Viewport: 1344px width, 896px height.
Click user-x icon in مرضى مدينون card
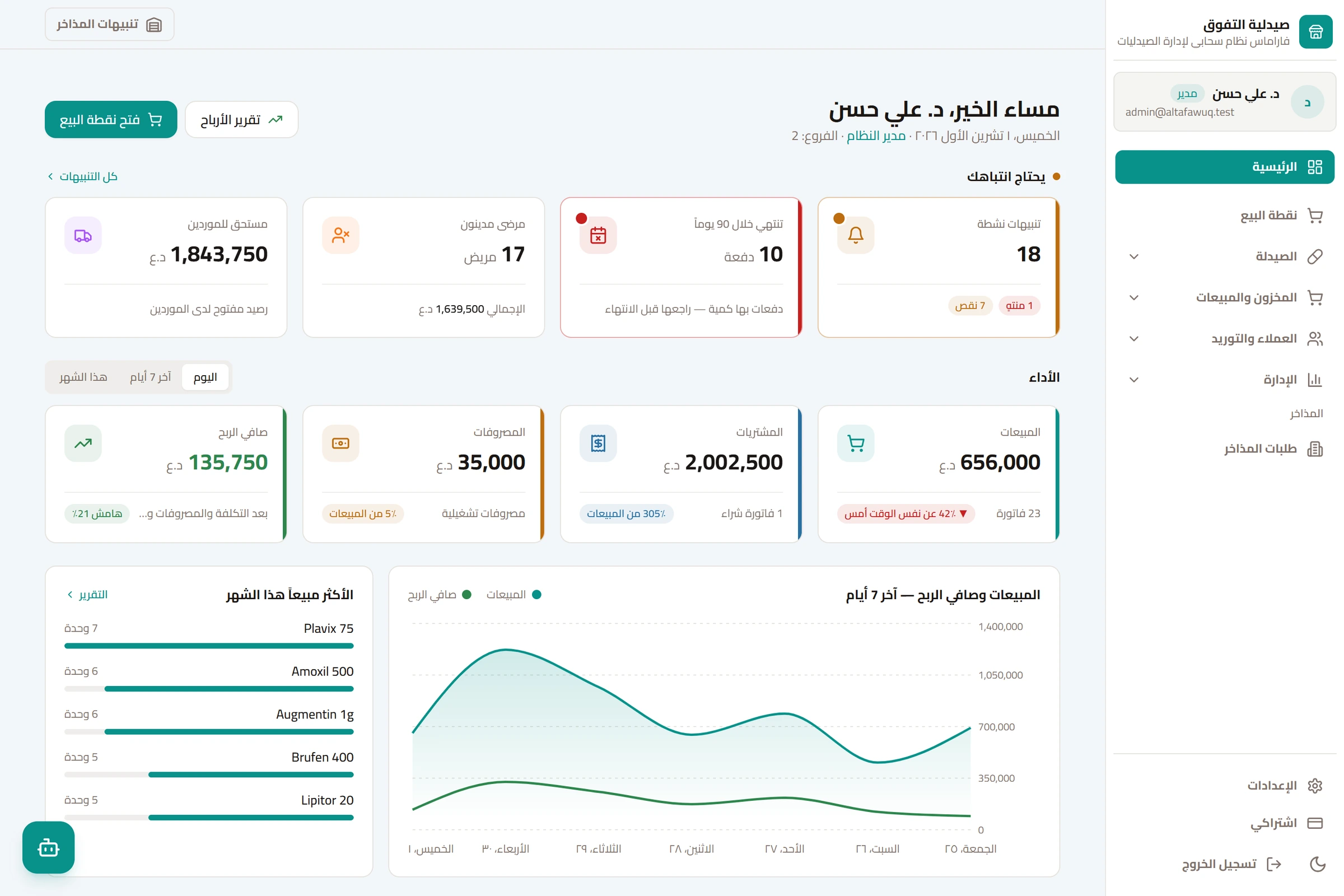[x=340, y=235]
